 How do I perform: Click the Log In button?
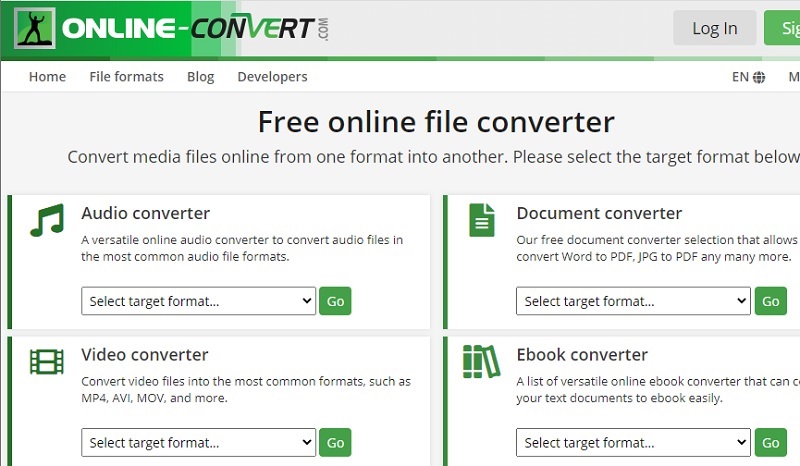pyautogui.click(x=714, y=28)
